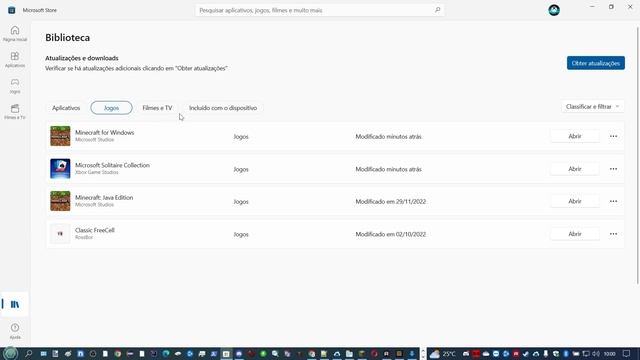640x360 pixels.
Task: Switch to the Aplicativos filter tab
Action: tap(66, 108)
